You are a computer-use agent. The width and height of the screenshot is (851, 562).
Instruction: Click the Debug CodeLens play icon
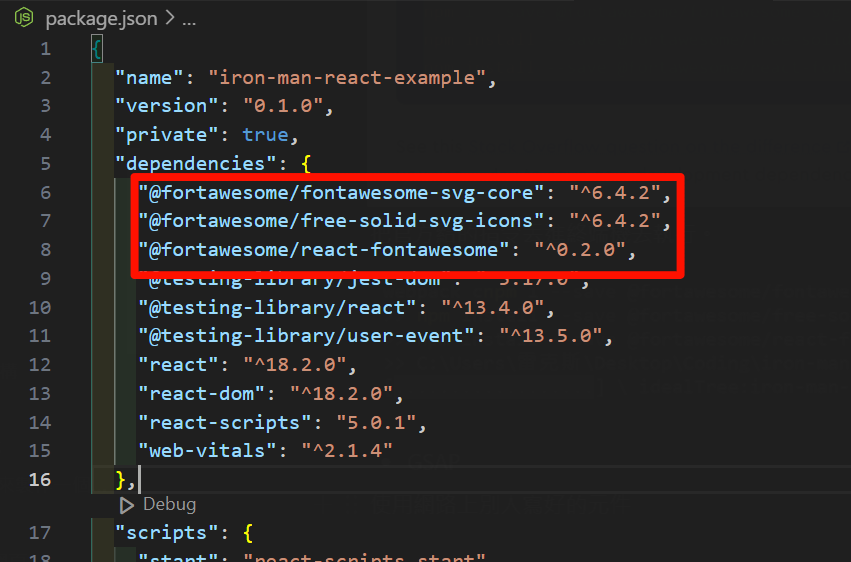click(127, 505)
